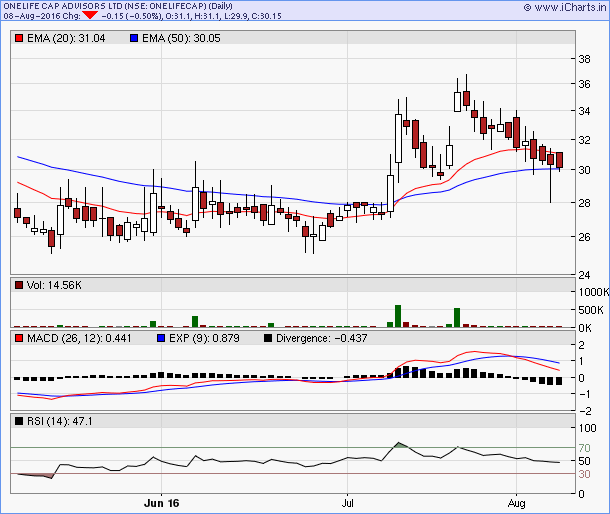Click the 38 price axis label

coord(584,59)
